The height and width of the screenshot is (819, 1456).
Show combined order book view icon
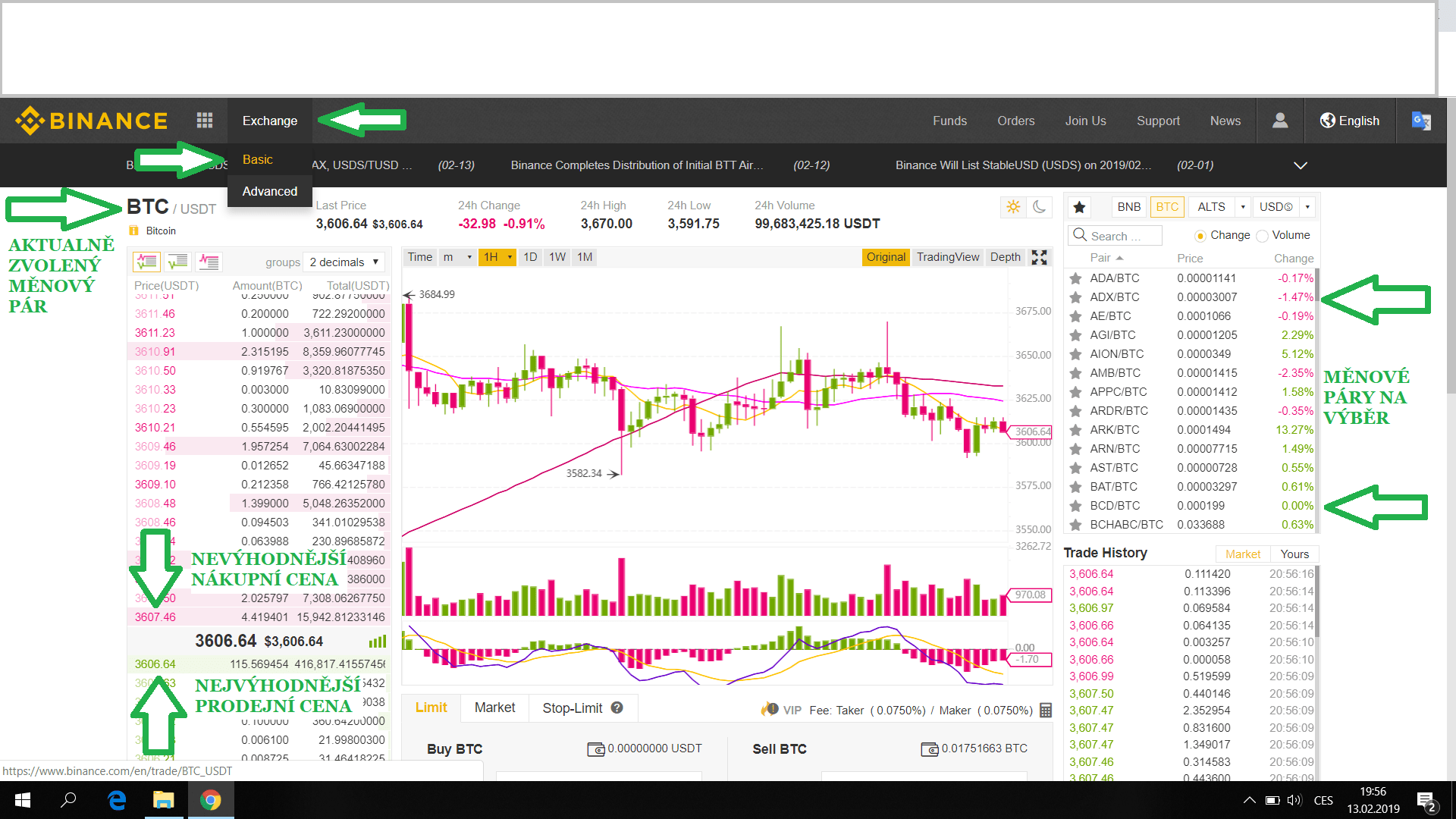point(146,262)
